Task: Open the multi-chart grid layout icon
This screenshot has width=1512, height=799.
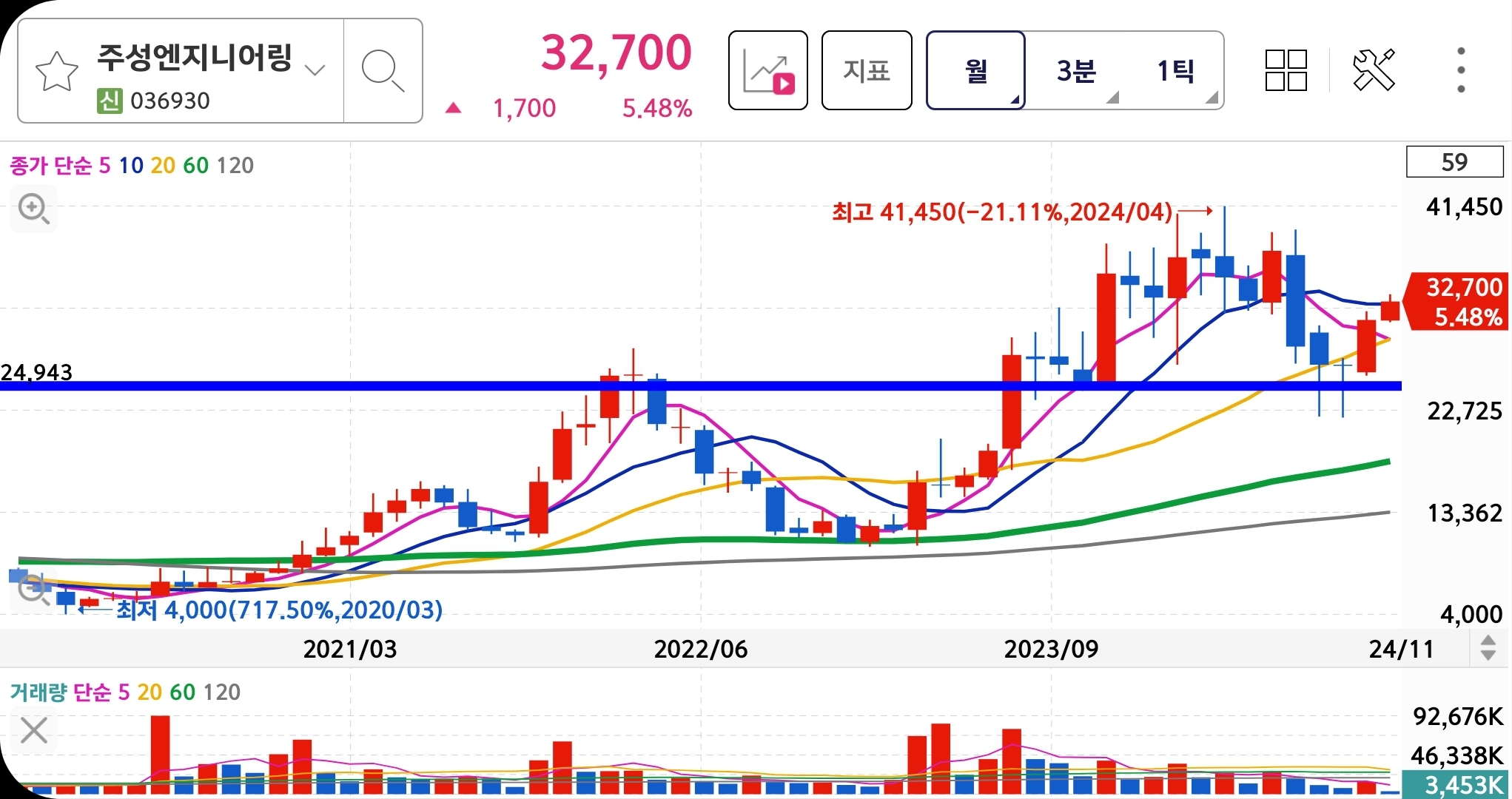Action: [x=1286, y=71]
